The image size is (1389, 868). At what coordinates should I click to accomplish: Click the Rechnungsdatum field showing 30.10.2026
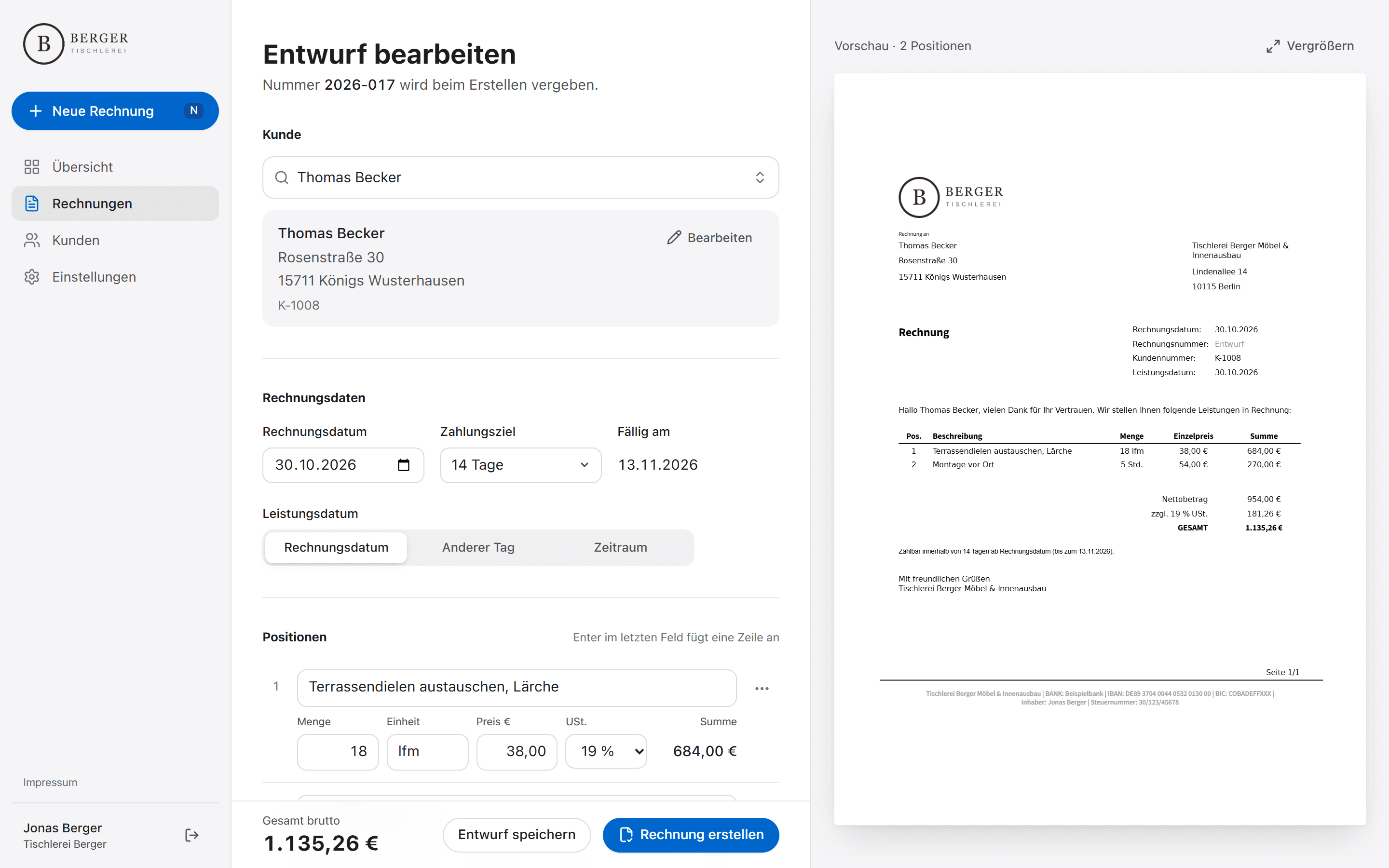tap(343, 465)
